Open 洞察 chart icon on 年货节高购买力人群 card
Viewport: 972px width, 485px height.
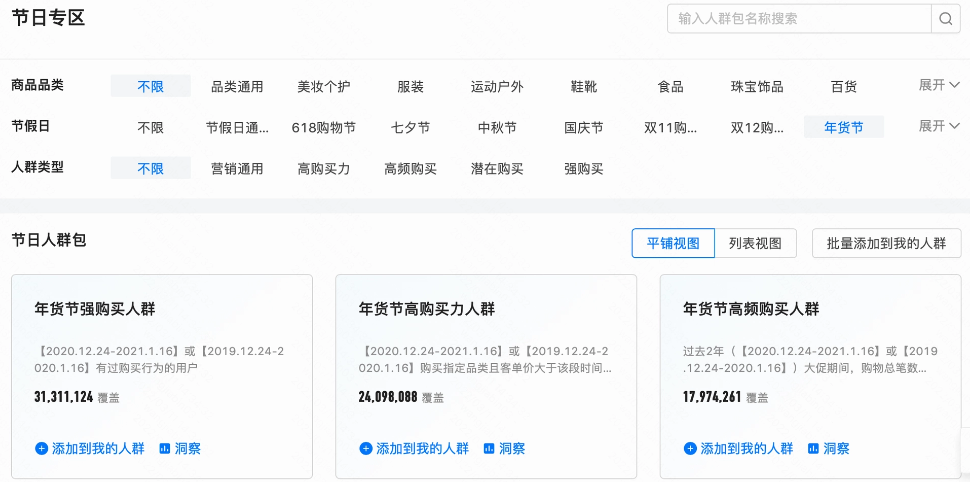(x=489, y=449)
